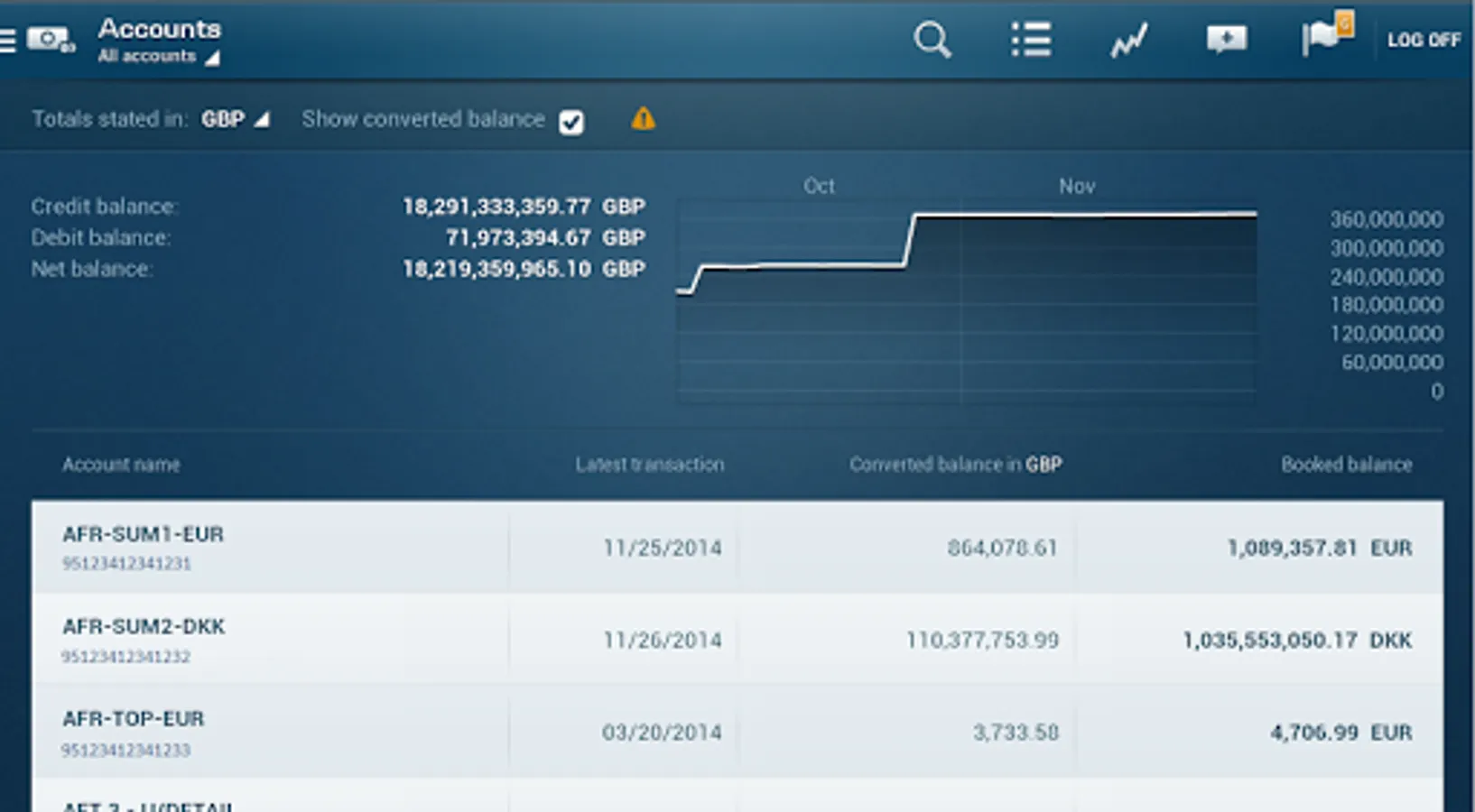The image size is (1475, 812).
Task: Sort by Account name column header
Action: (x=121, y=465)
